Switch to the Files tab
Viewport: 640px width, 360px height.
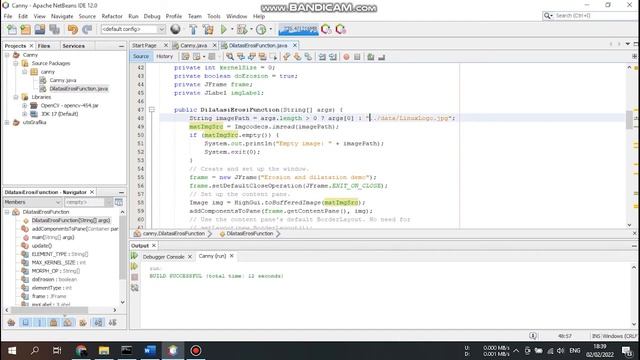tap(44, 46)
